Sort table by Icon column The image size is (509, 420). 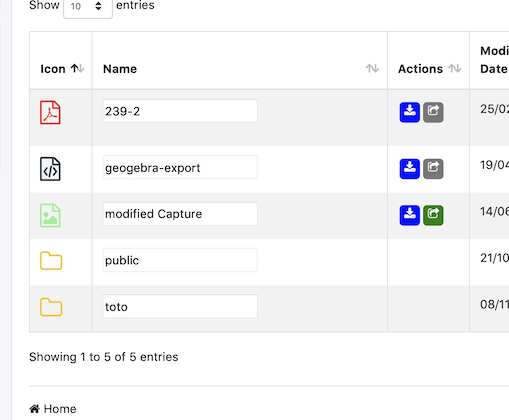(77, 69)
